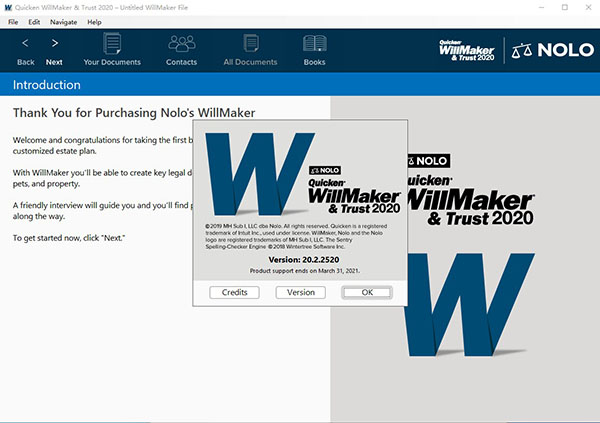600x423 pixels.
Task: Show All Documents in the toolbar
Action: (251, 43)
